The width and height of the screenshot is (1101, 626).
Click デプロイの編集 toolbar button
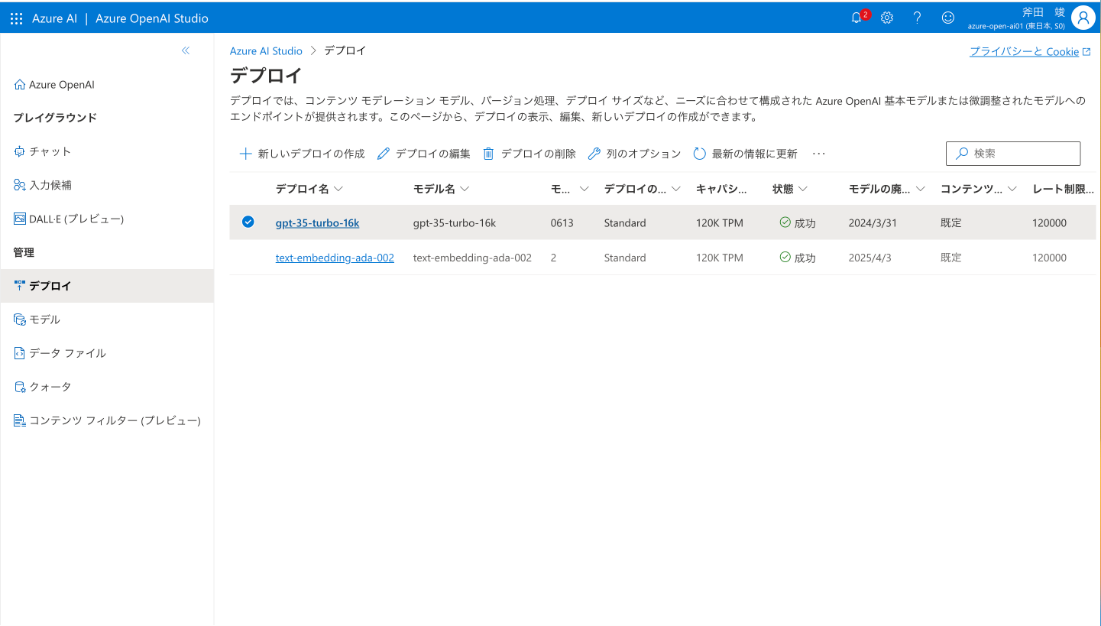coord(423,154)
